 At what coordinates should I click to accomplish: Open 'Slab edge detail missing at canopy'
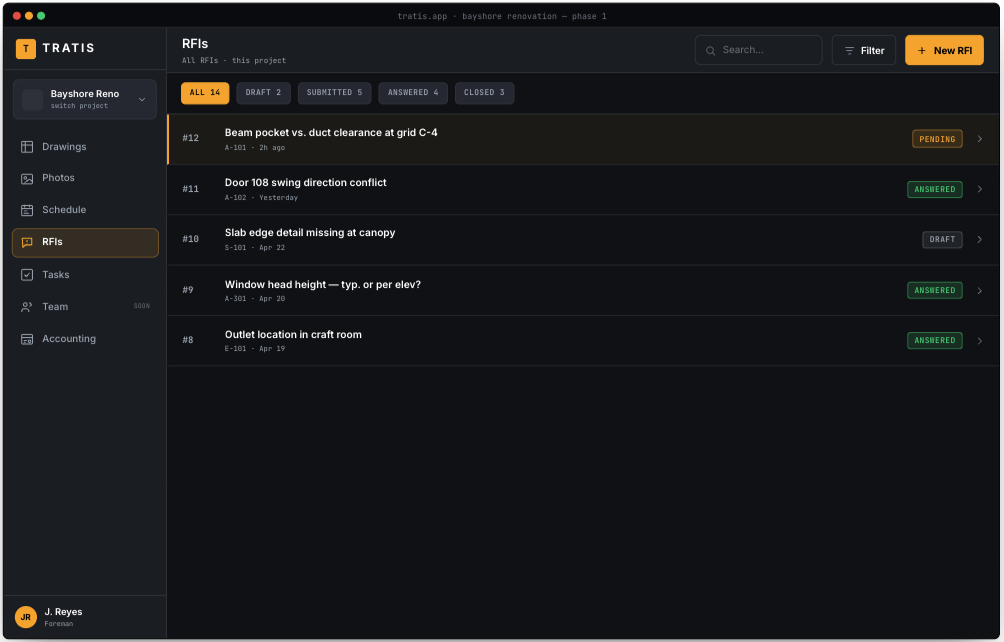click(310, 232)
